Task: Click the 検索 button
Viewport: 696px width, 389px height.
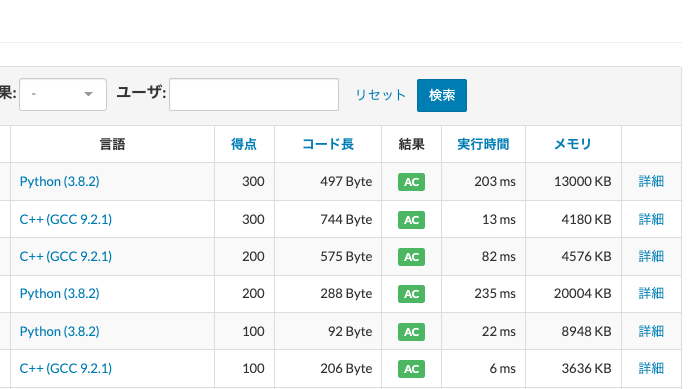Action: (x=442, y=95)
